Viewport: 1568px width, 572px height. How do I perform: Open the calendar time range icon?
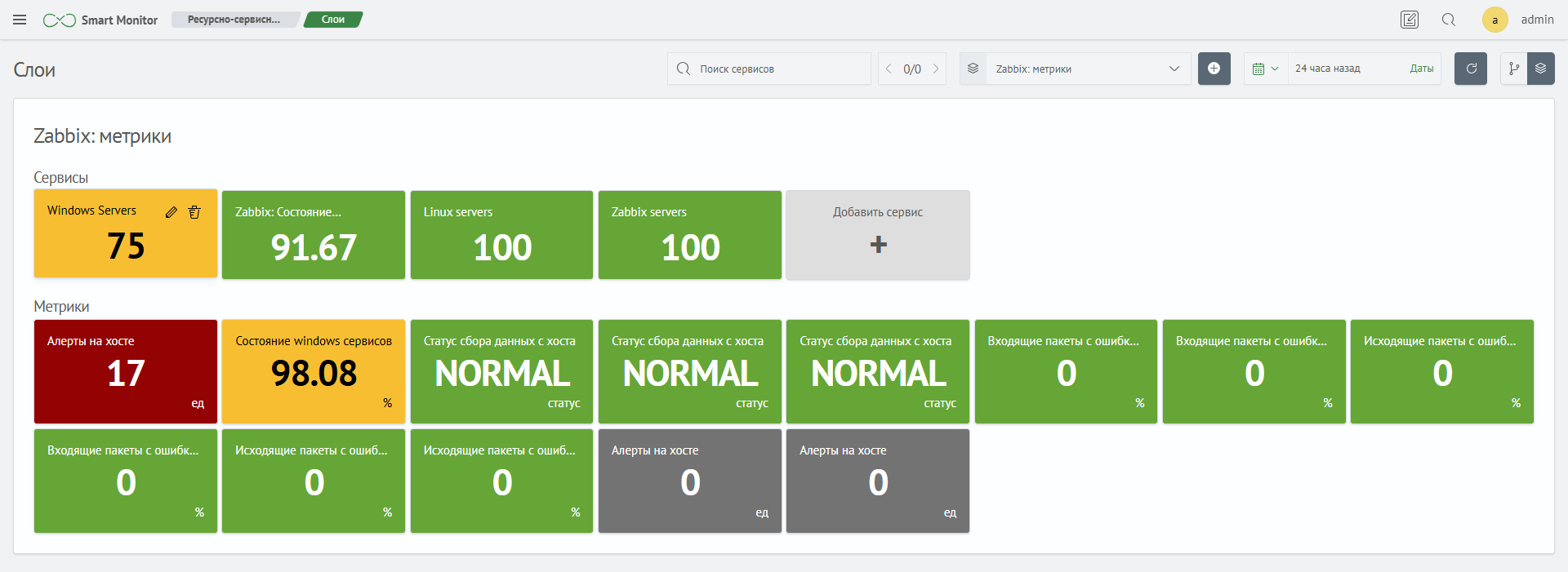[1265, 69]
